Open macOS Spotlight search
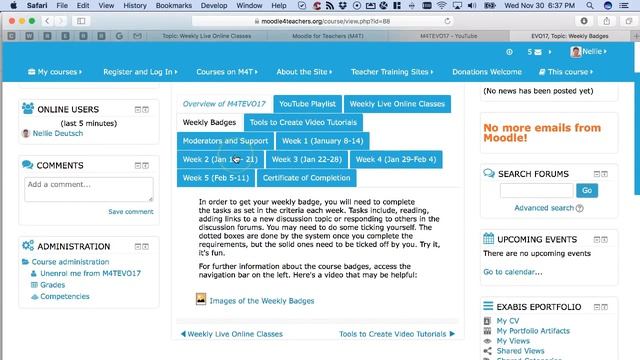The width and height of the screenshot is (640, 360). pyautogui.click(x=590, y=5)
